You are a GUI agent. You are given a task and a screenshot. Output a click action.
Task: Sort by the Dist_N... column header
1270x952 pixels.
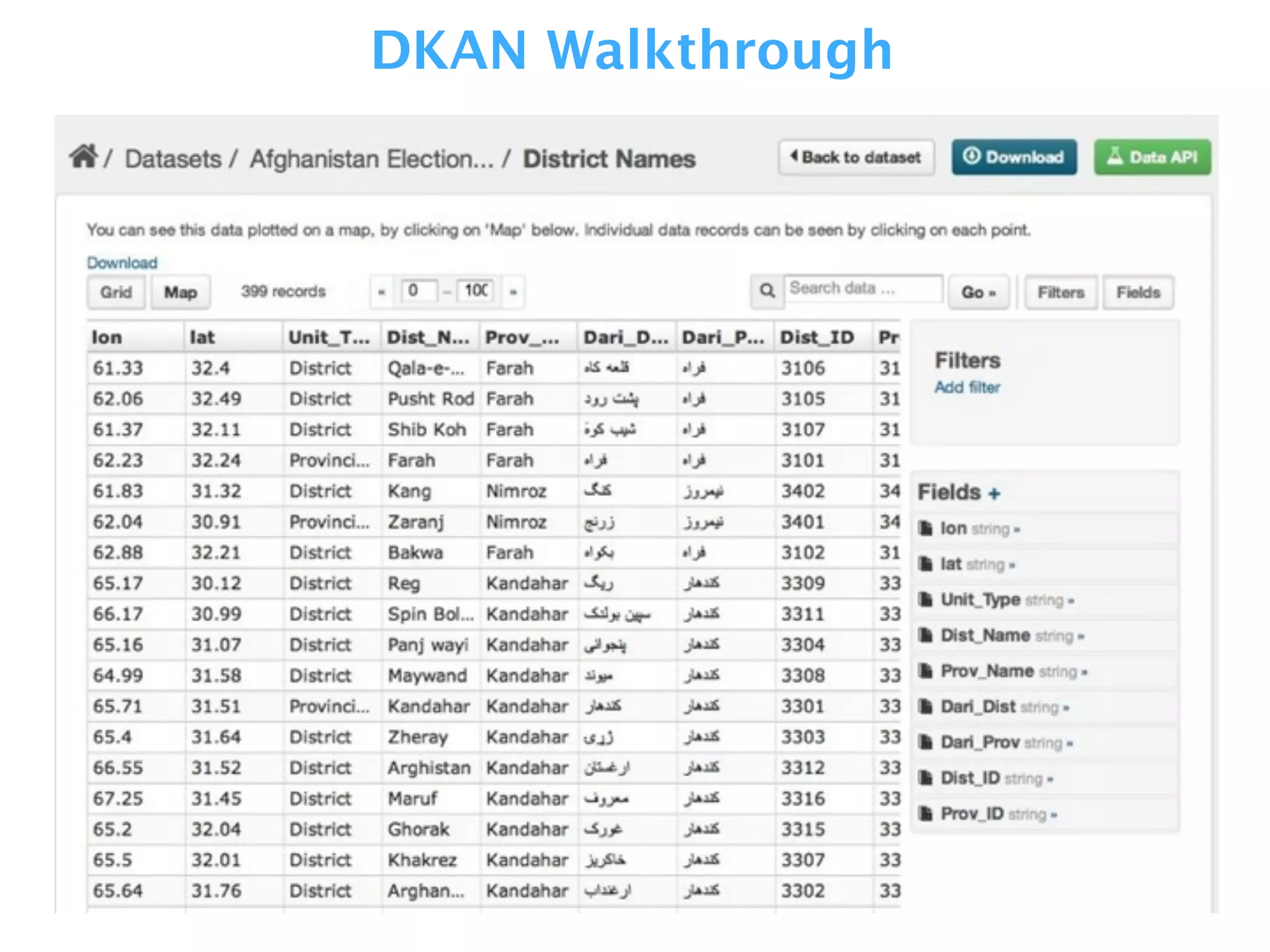pyautogui.click(x=430, y=337)
